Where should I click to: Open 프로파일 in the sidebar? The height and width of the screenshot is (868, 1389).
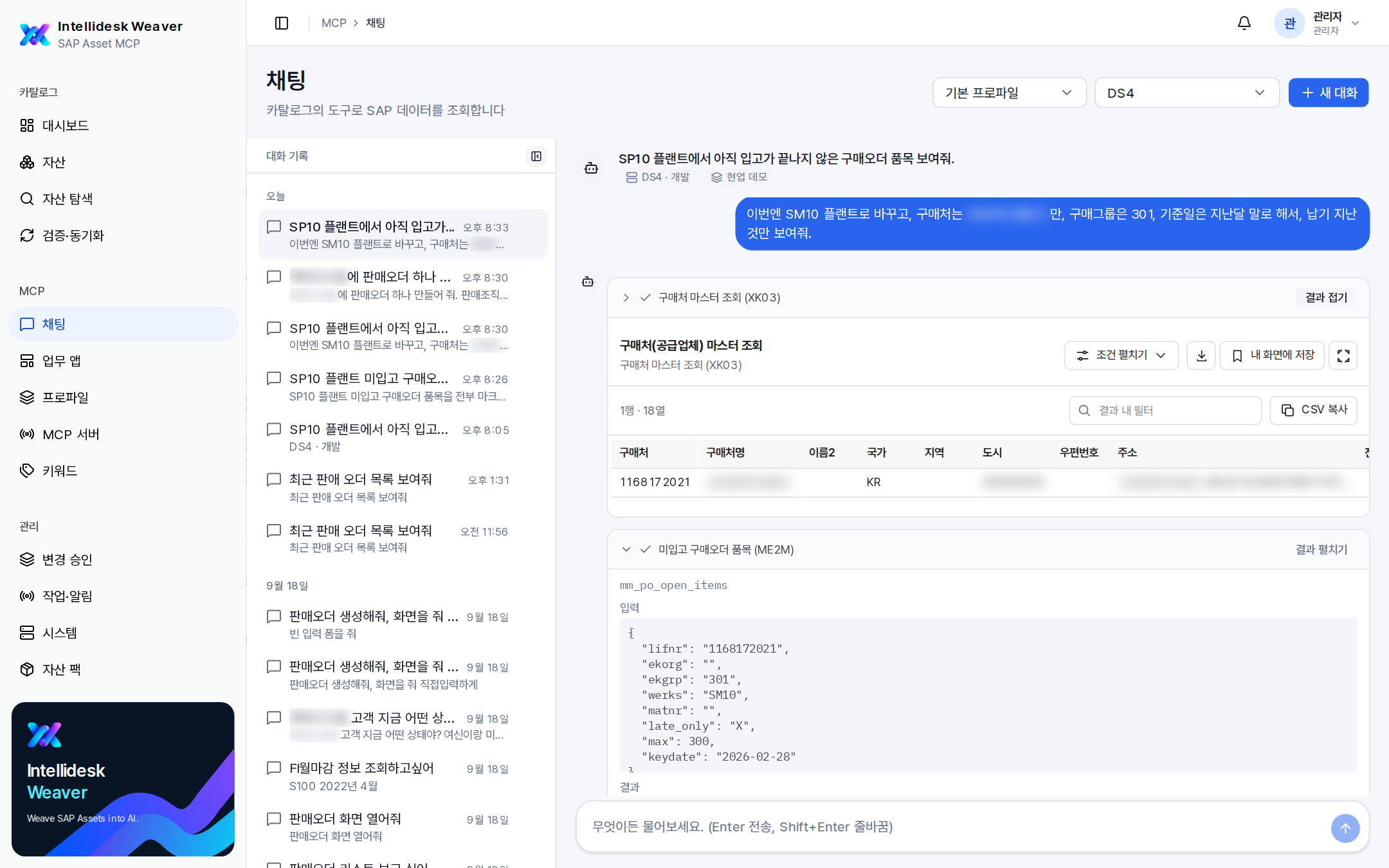pyautogui.click(x=123, y=397)
